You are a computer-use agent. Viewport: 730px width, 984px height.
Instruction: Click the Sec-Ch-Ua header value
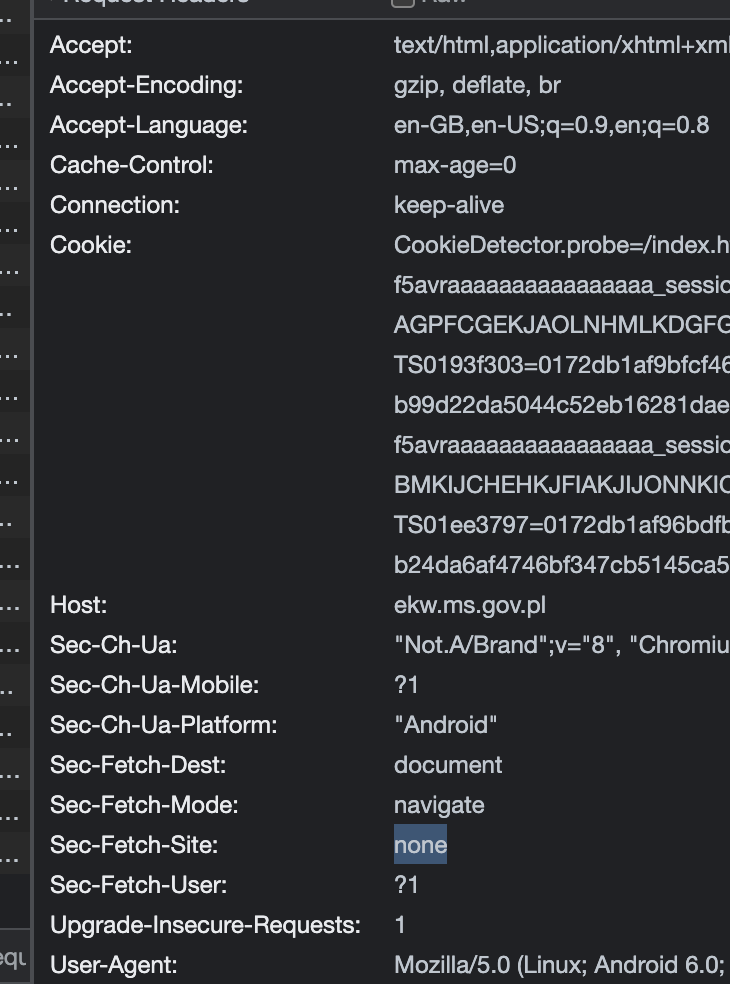560,645
